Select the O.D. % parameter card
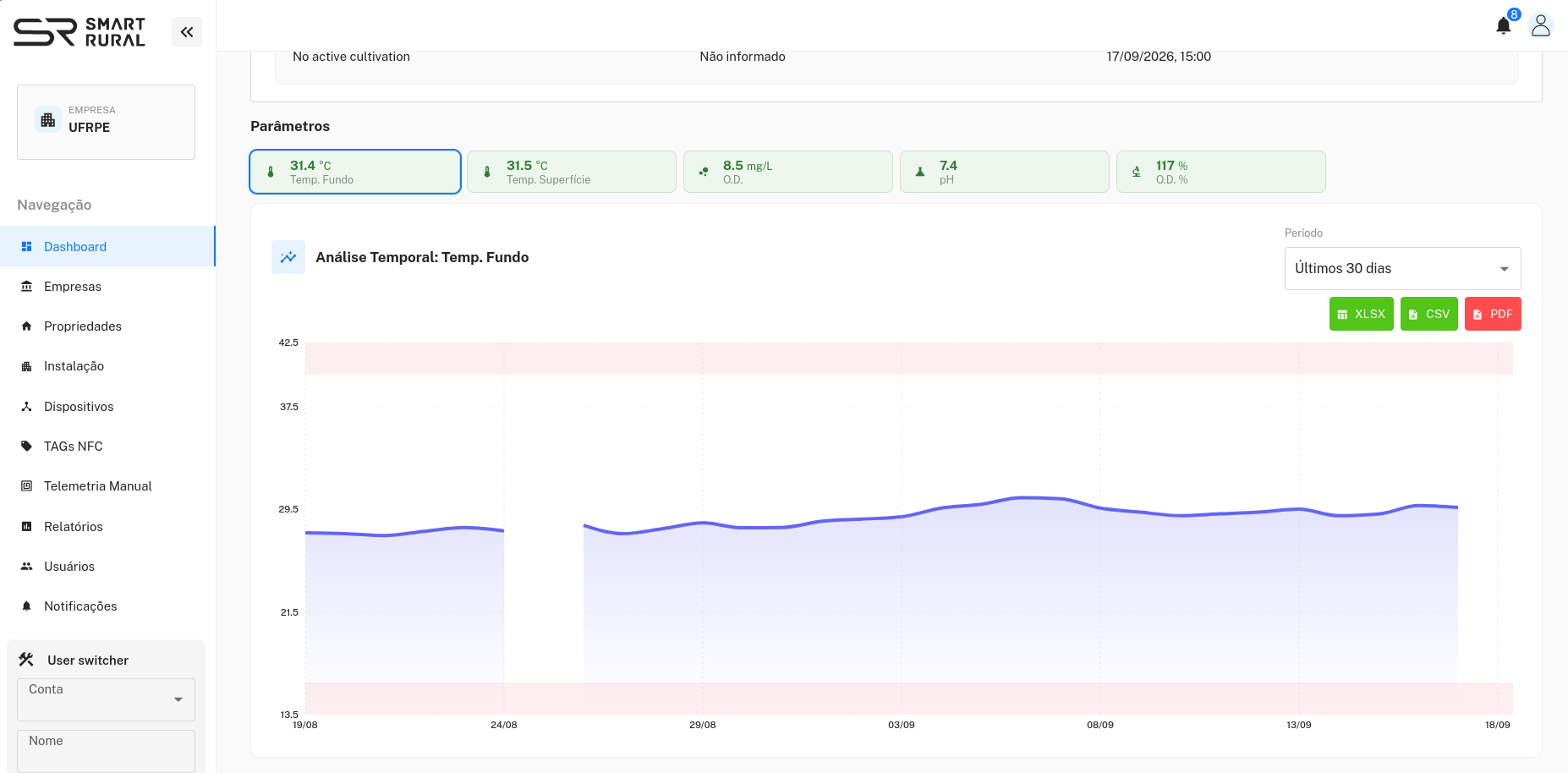The height and width of the screenshot is (773, 1568). pos(1221,172)
